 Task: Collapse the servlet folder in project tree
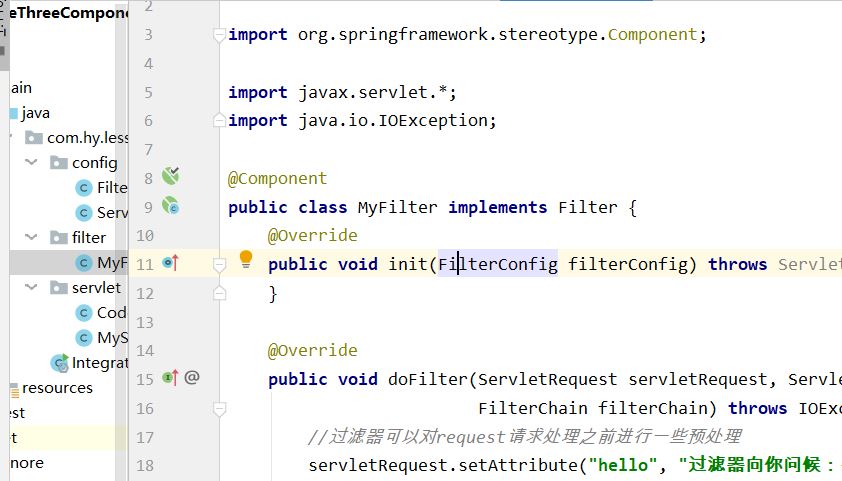point(31,287)
